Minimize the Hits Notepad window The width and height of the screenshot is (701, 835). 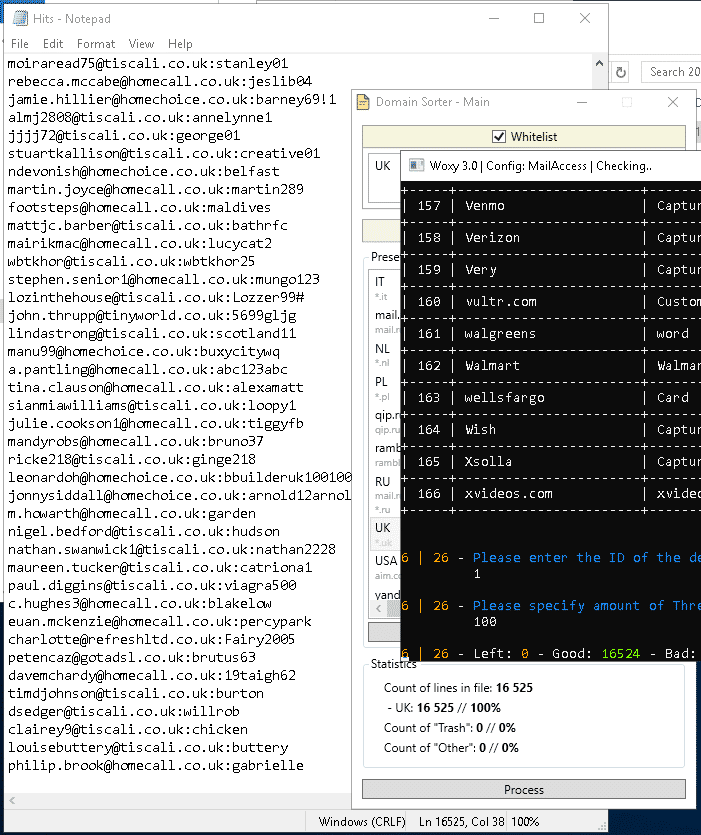(x=494, y=18)
